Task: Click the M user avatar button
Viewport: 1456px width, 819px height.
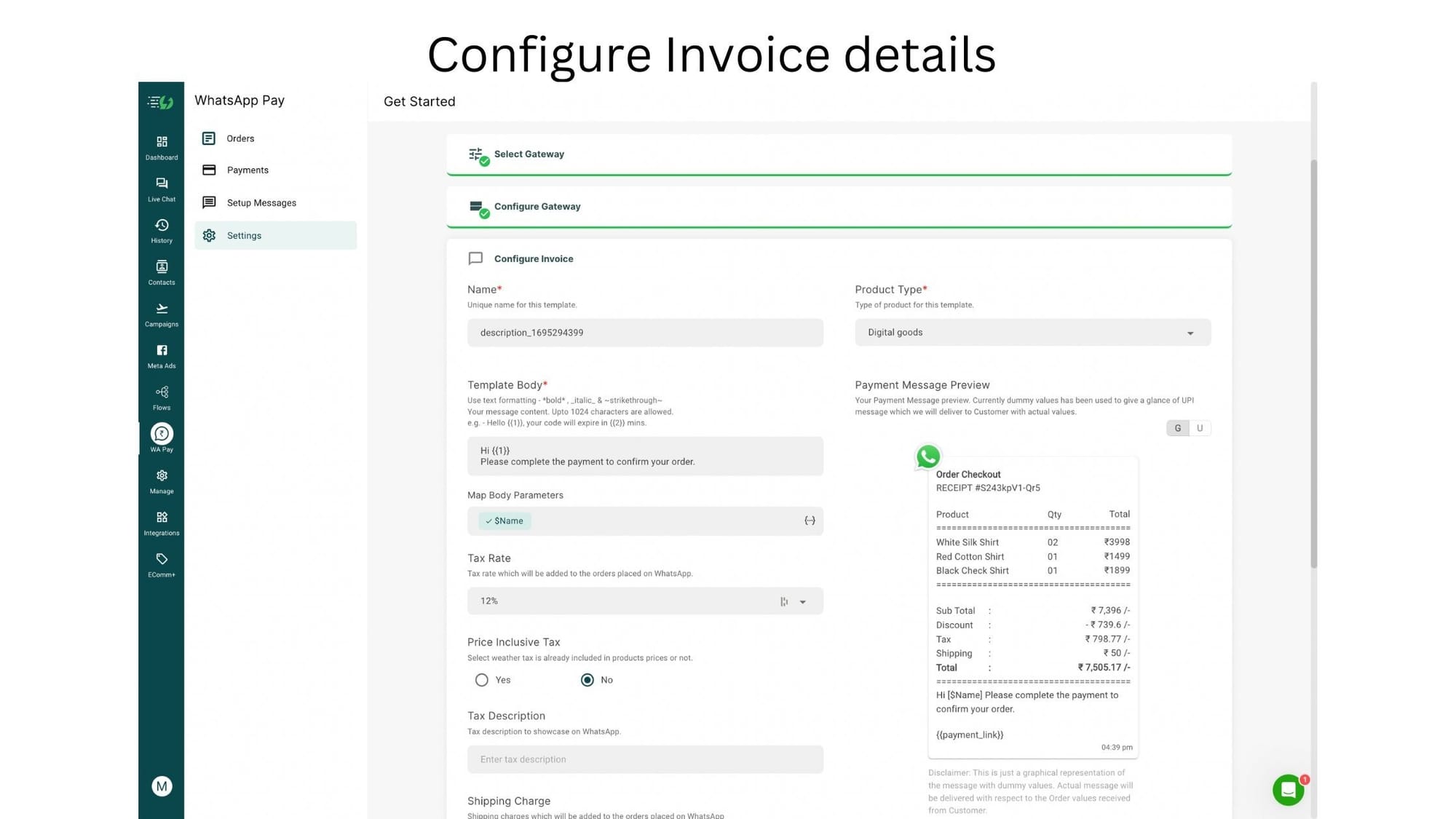Action: [162, 786]
